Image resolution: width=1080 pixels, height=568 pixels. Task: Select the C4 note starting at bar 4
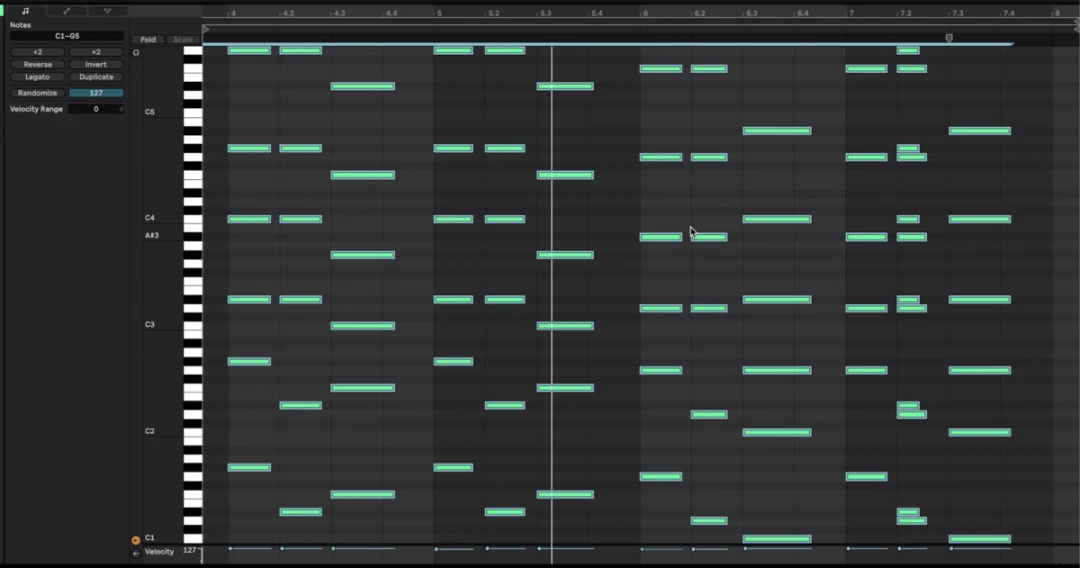[249, 219]
